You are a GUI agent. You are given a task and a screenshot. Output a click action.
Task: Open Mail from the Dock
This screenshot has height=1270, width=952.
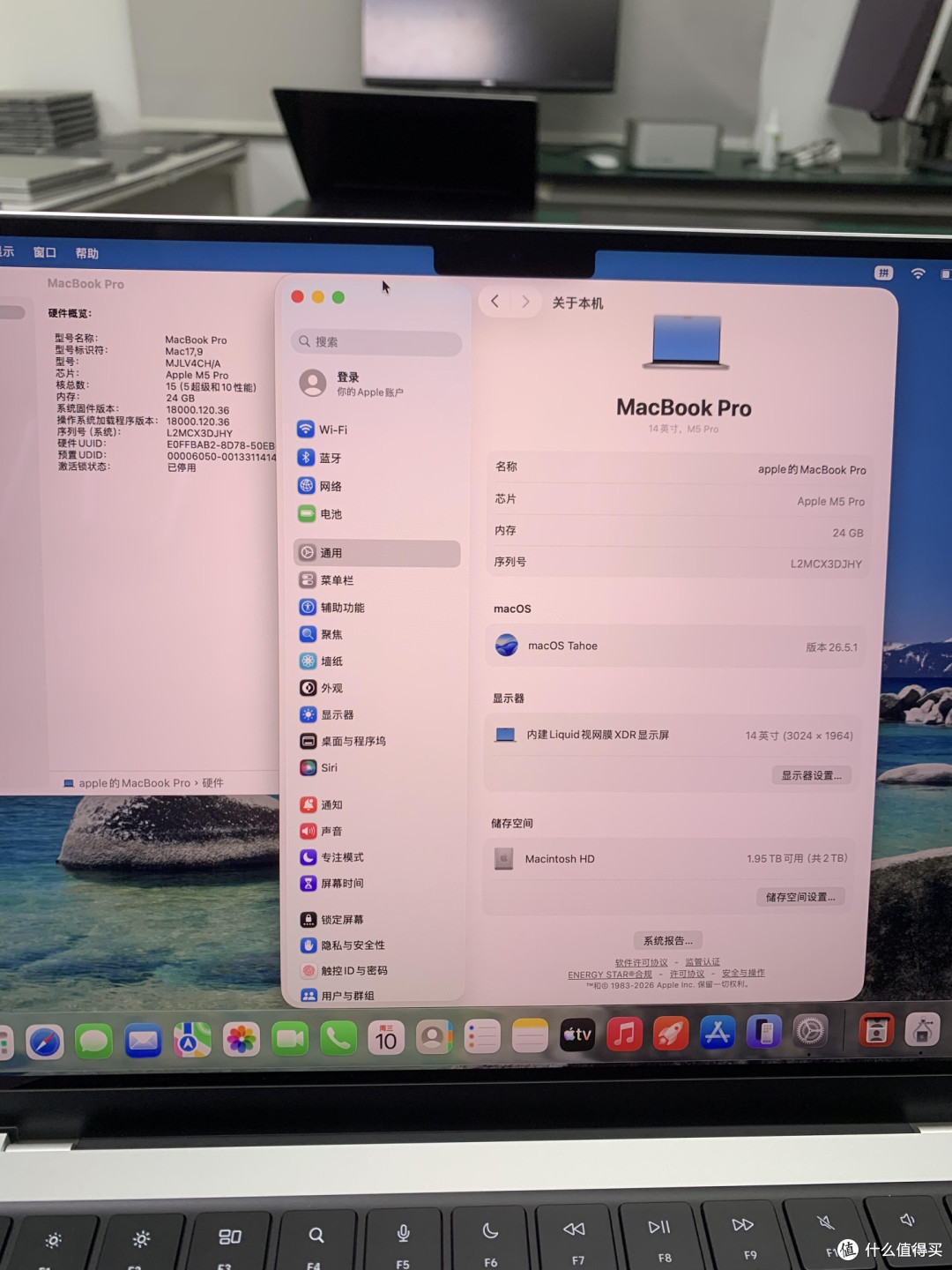pyautogui.click(x=143, y=1041)
